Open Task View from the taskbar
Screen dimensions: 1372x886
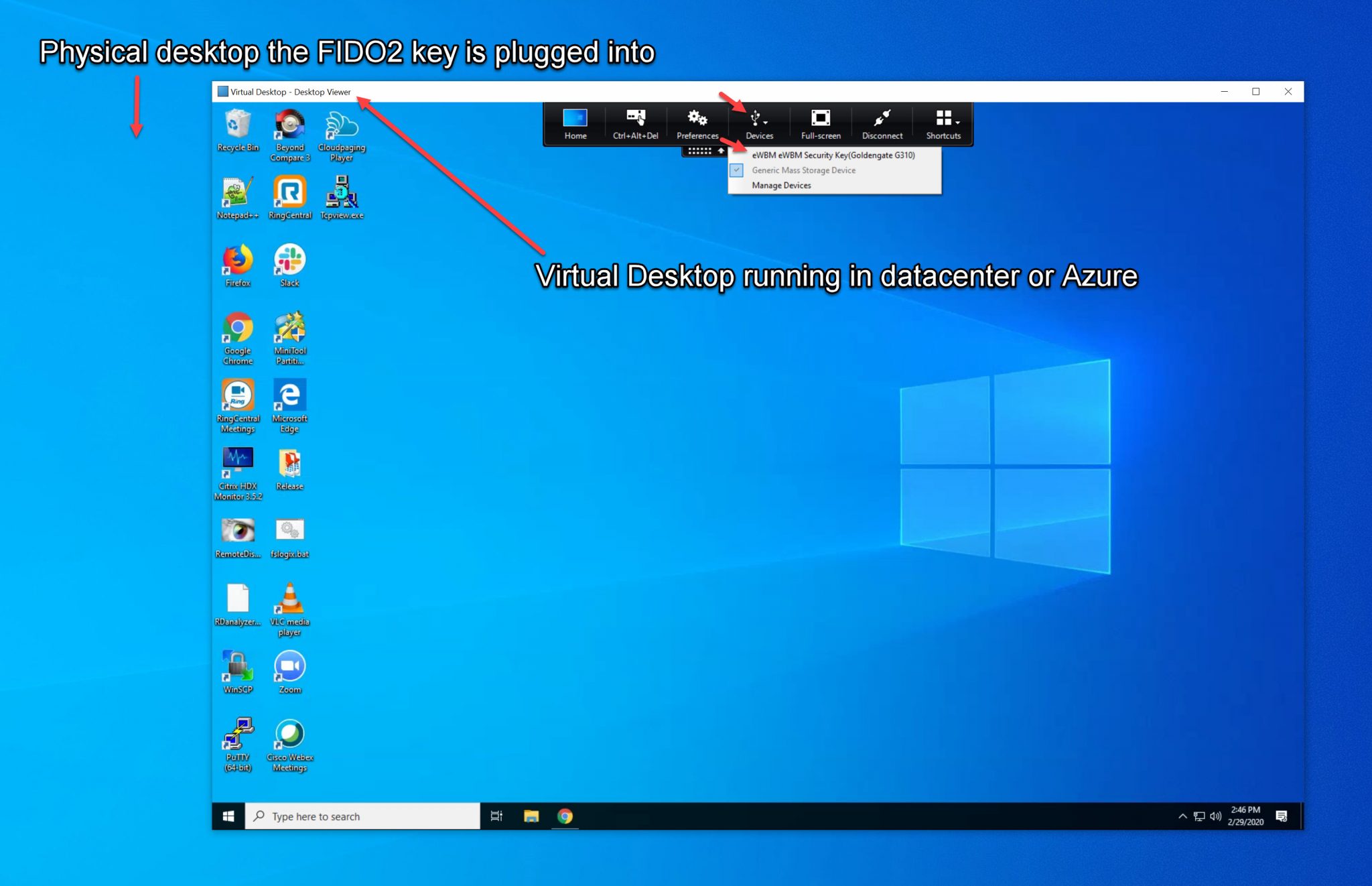496,816
